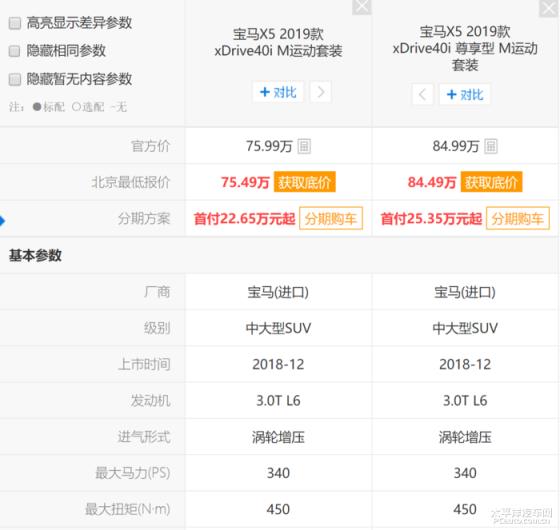
Task: Open 宝马X5 xDrive40i 尊享型 title link
Action: [465, 48]
